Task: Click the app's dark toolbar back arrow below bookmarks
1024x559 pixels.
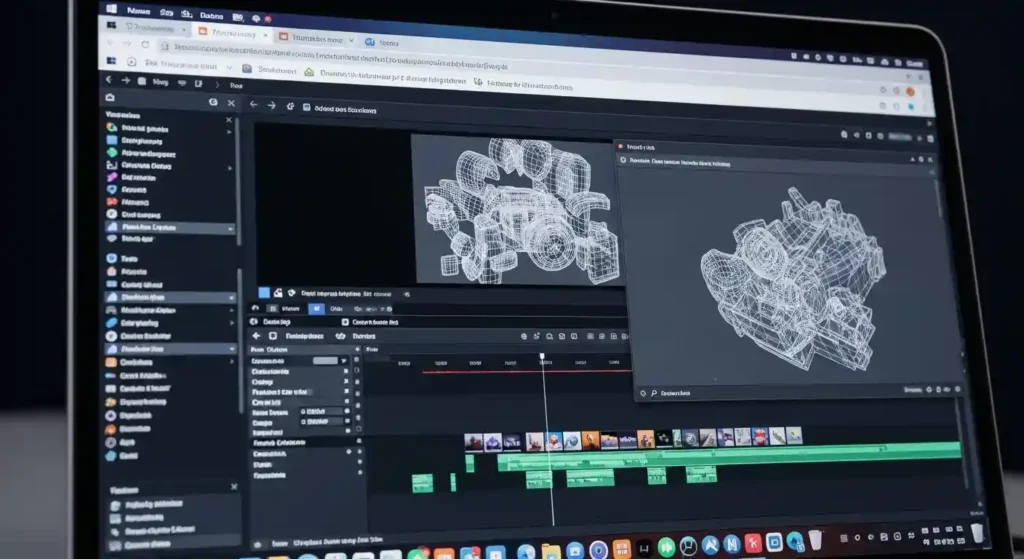Action: 108,80
